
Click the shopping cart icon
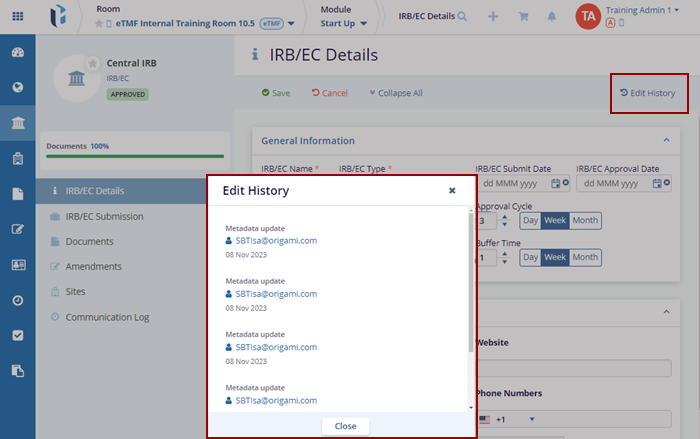pos(523,16)
